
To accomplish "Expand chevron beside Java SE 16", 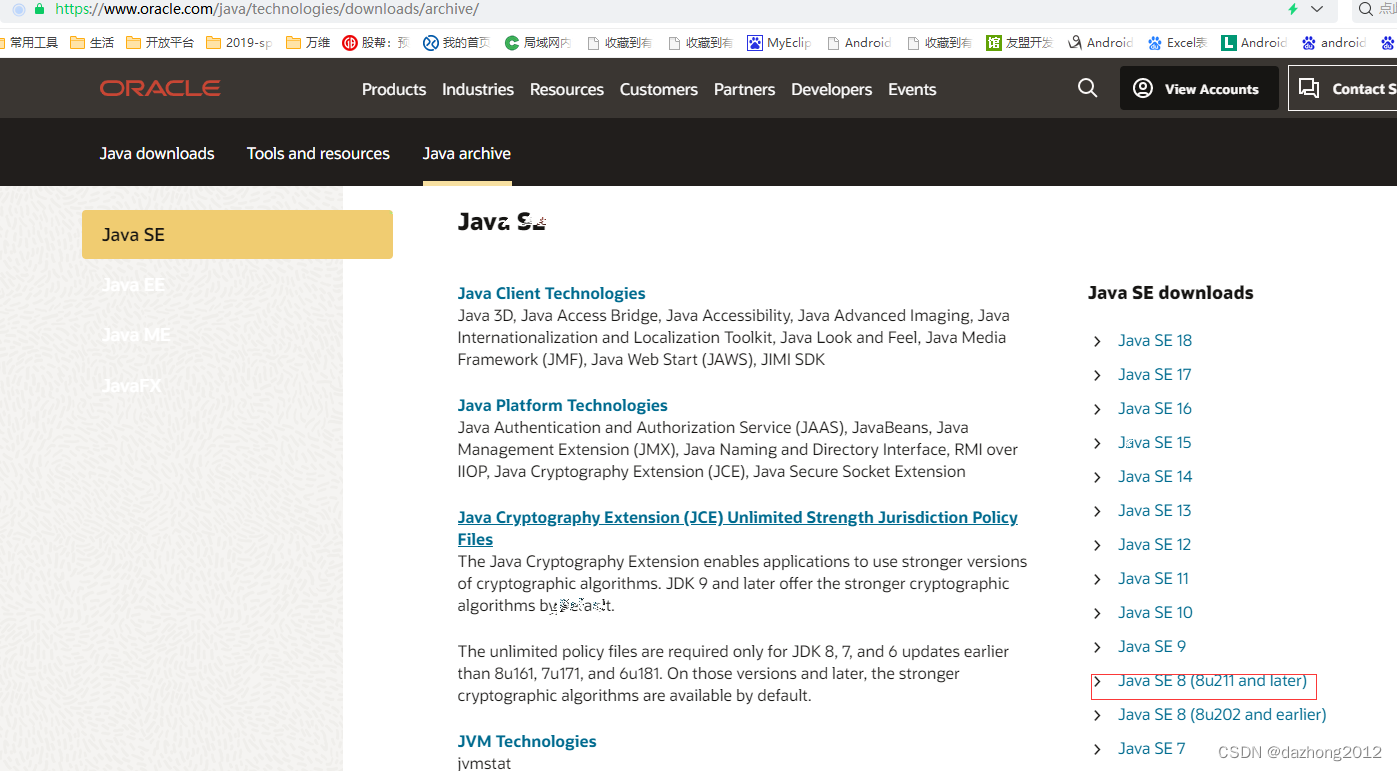I will (1097, 409).
